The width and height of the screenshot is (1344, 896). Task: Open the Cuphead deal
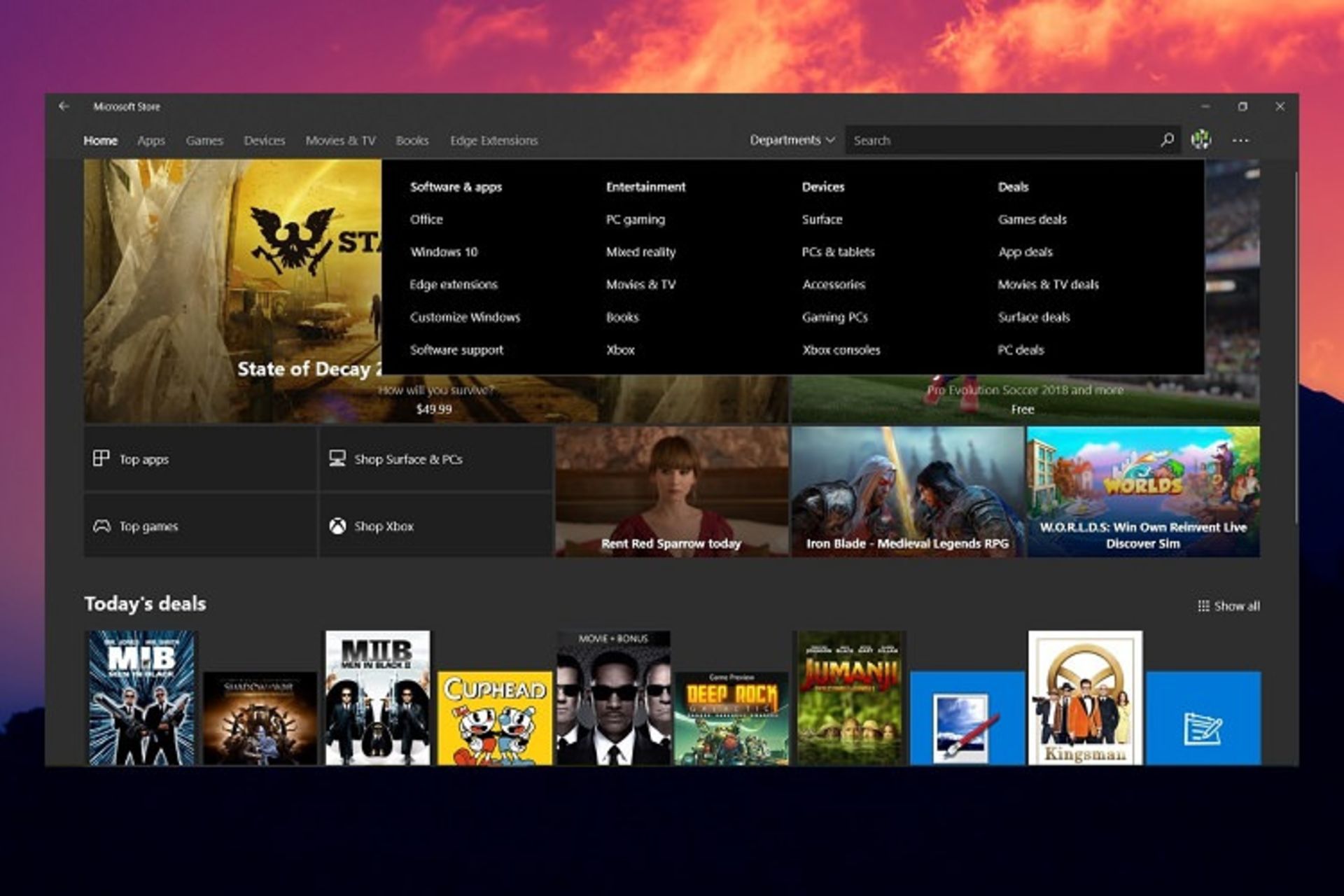pyautogui.click(x=495, y=718)
